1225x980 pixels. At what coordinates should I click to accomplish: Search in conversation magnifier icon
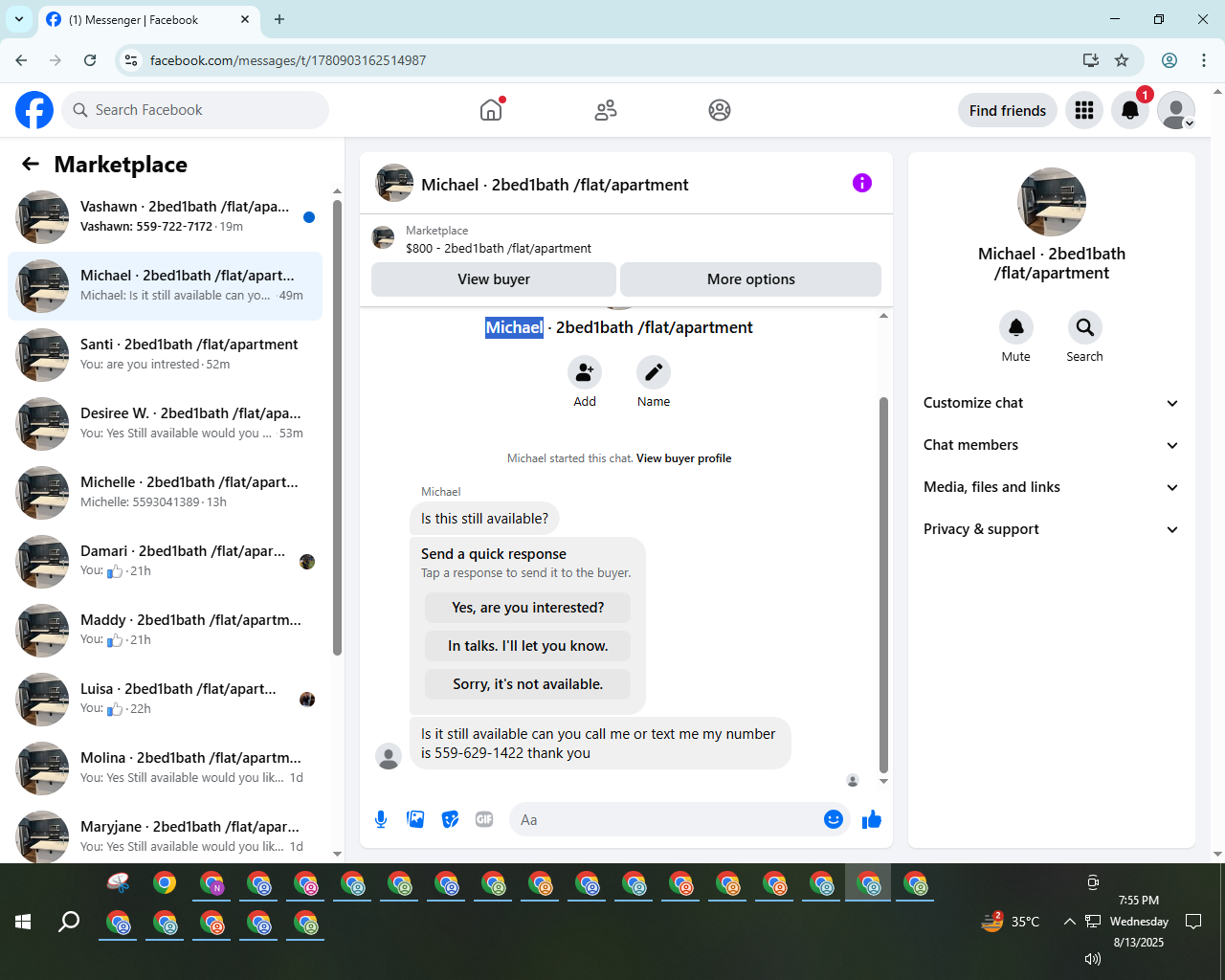pos(1085,327)
